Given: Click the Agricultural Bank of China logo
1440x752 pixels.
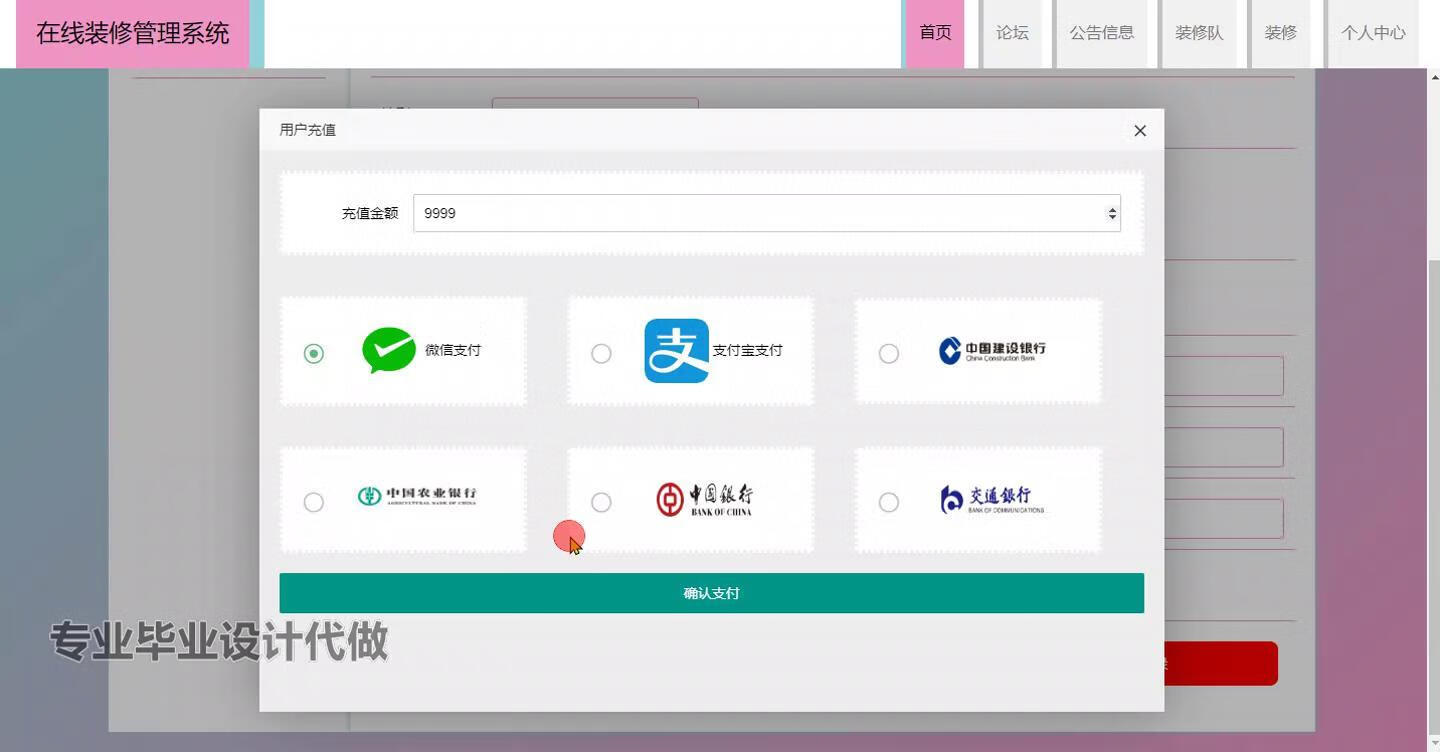Looking at the screenshot, I should click(417, 495).
